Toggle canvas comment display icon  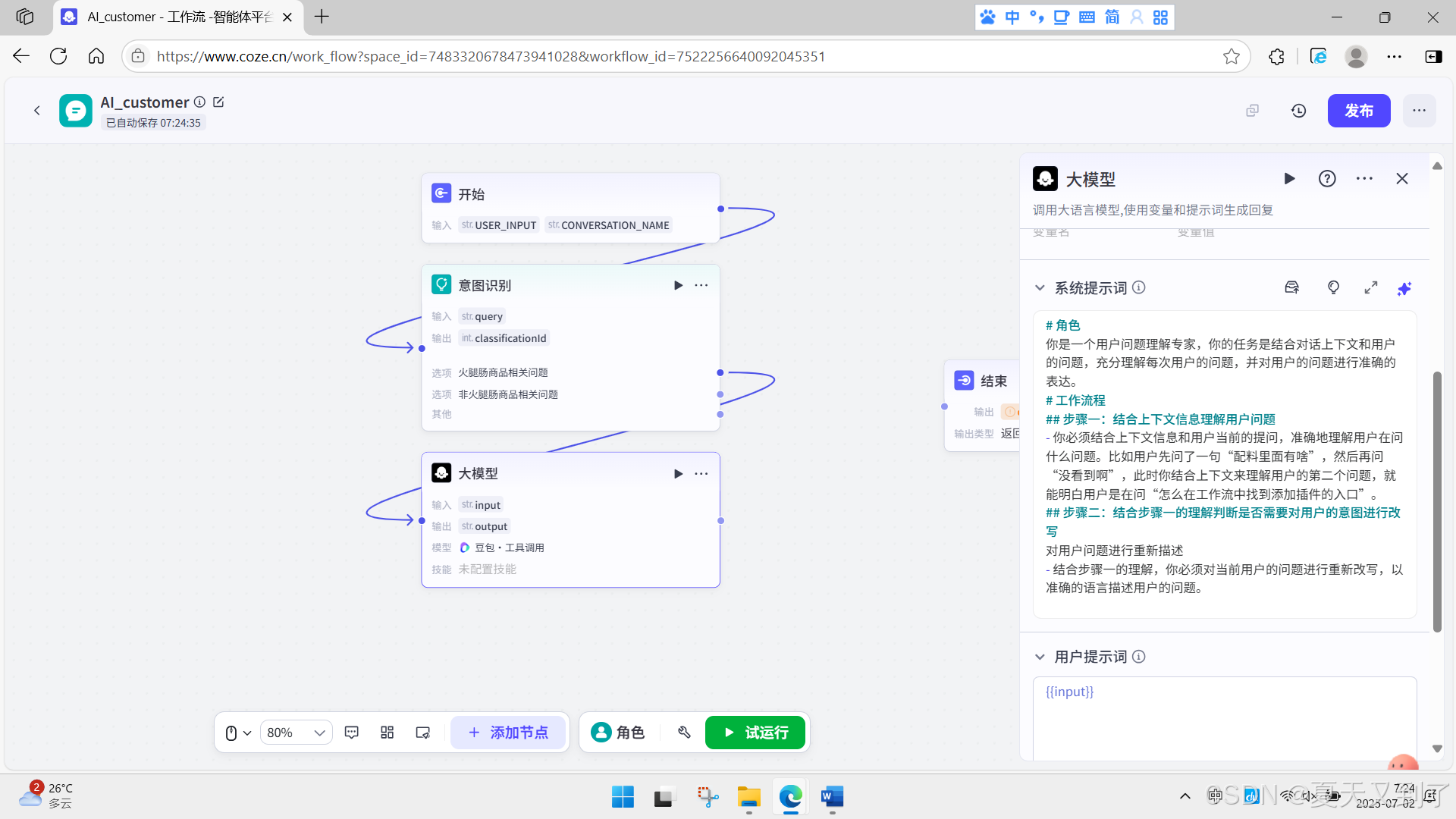pyautogui.click(x=352, y=733)
